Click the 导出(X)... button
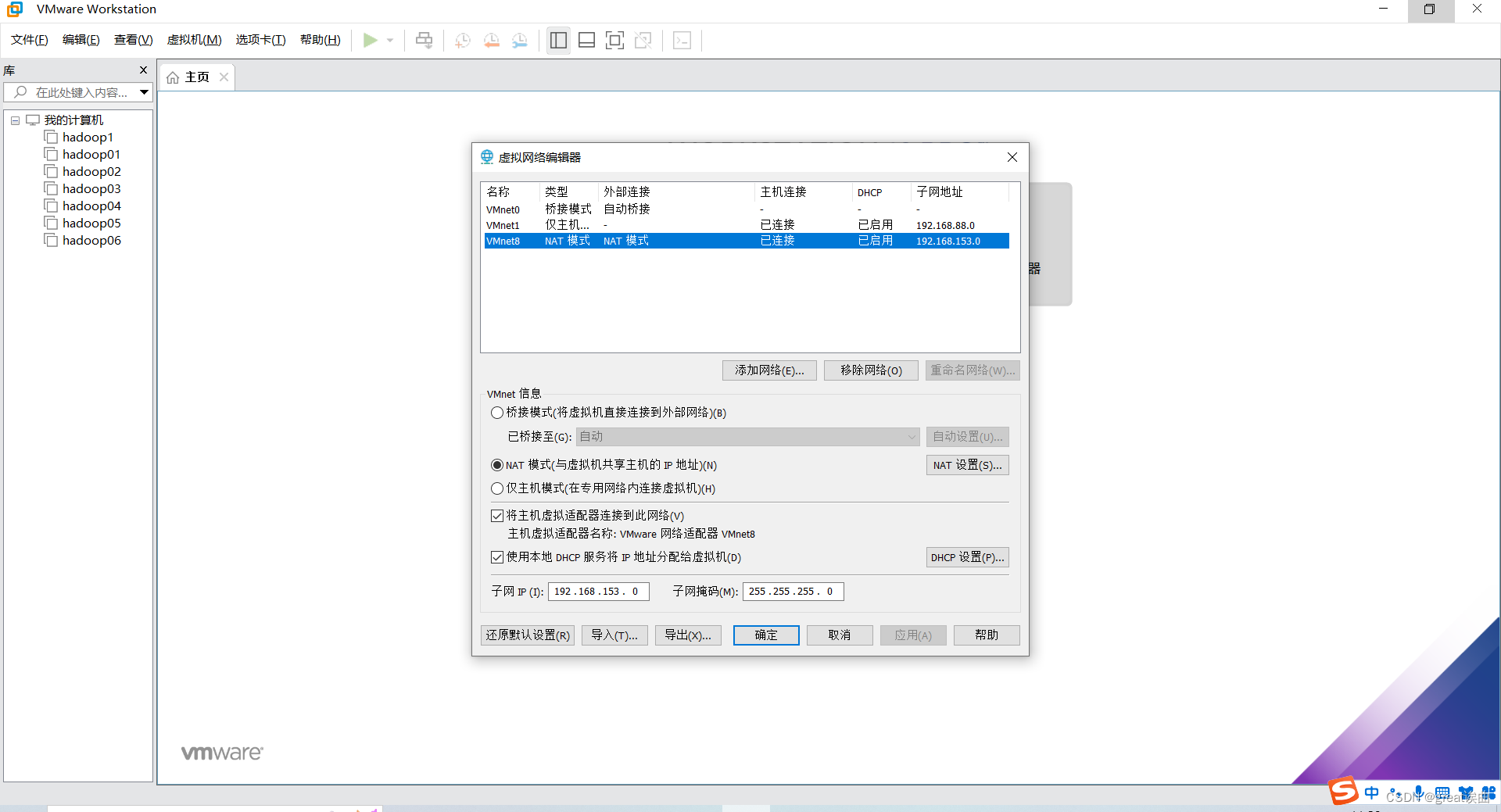Viewport: 1501px width, 812px height. (688, 635)
